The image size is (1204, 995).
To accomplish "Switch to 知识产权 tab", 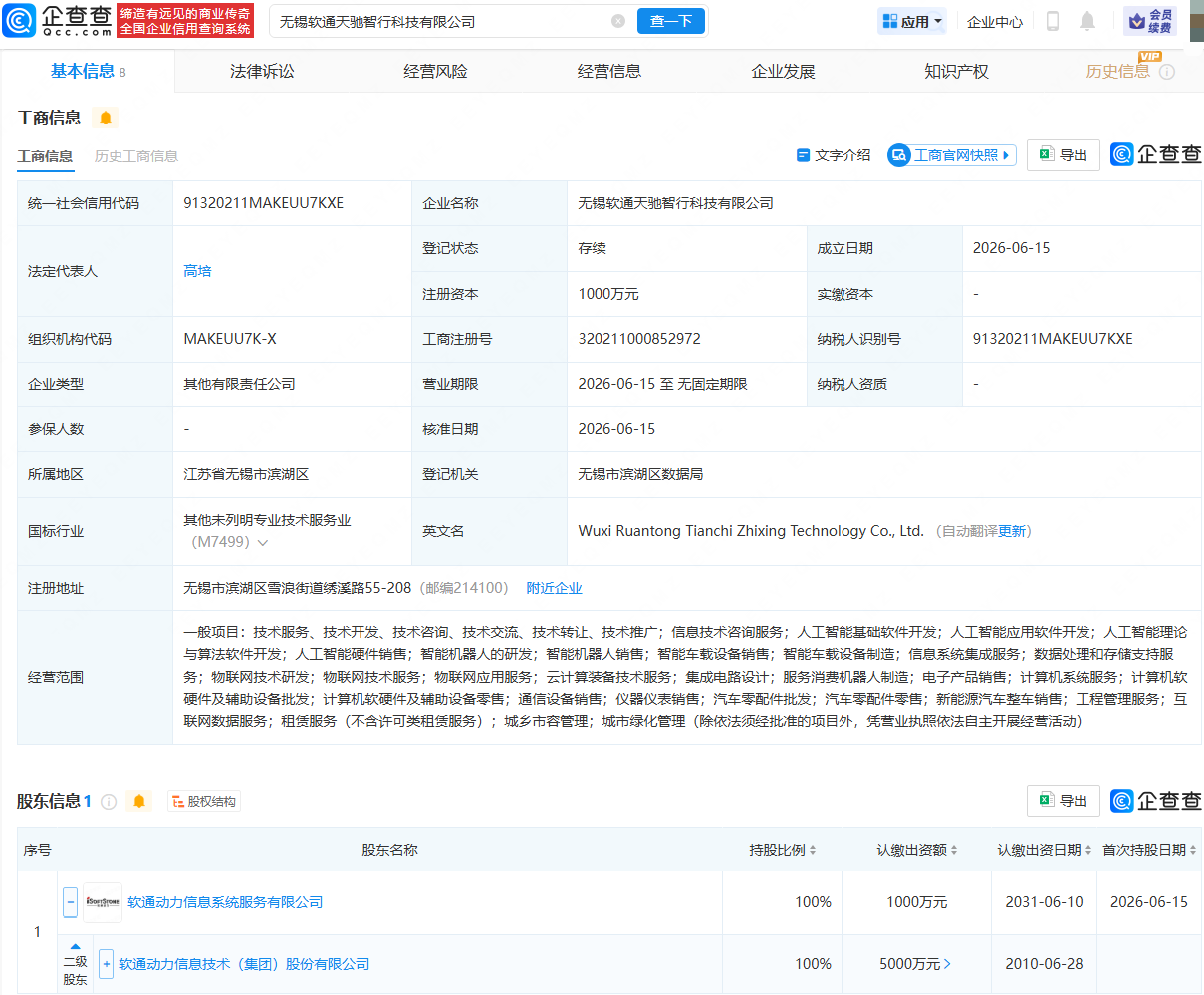I will 956,71.
